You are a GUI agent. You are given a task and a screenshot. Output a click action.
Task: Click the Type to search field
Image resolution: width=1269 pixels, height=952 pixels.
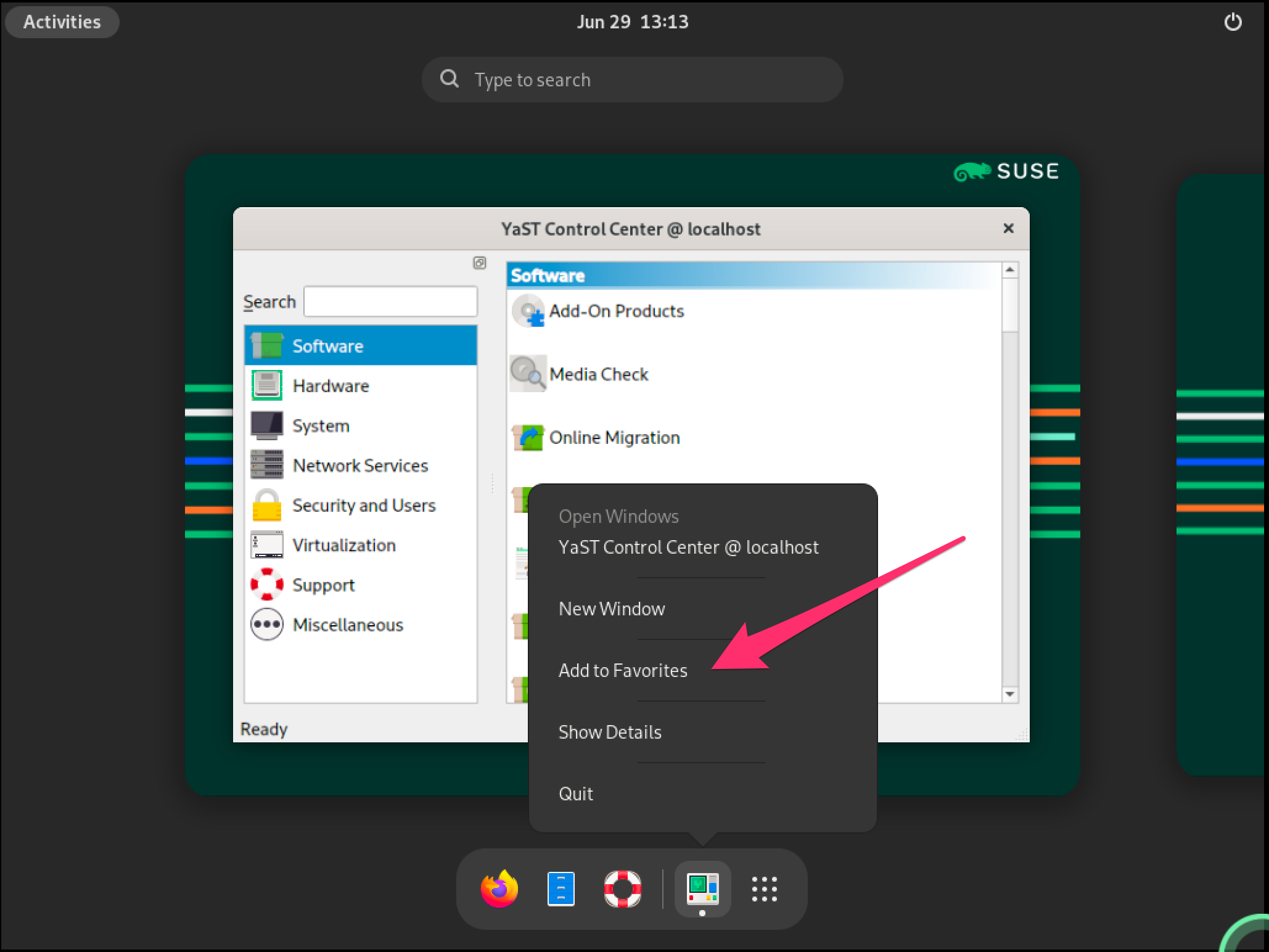point(633,80)
